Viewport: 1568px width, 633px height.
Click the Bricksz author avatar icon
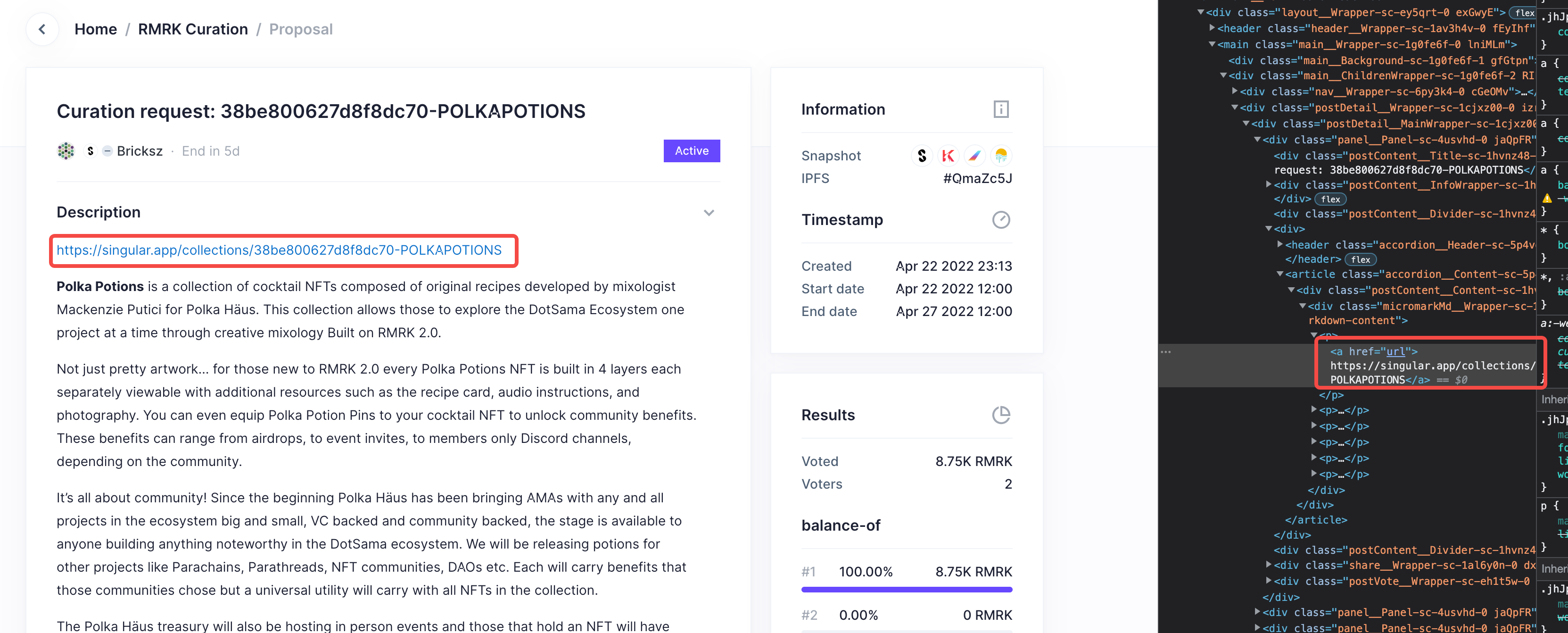point(66,151)
